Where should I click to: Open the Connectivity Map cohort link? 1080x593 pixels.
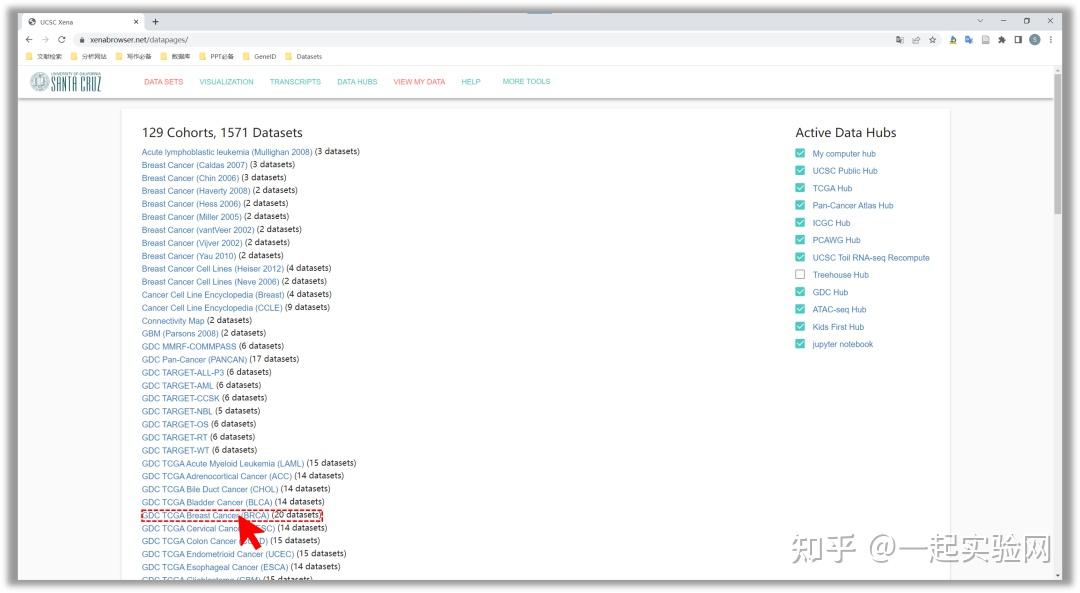point(173,321)
